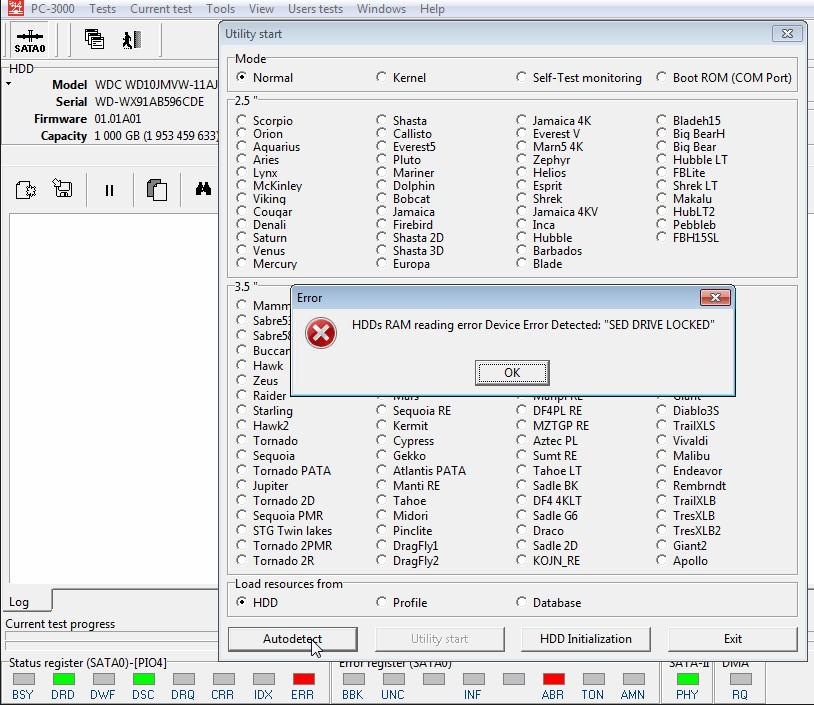
Task: Click the serial WD-WX91AB596CDE text
Action: pos(149,102)
